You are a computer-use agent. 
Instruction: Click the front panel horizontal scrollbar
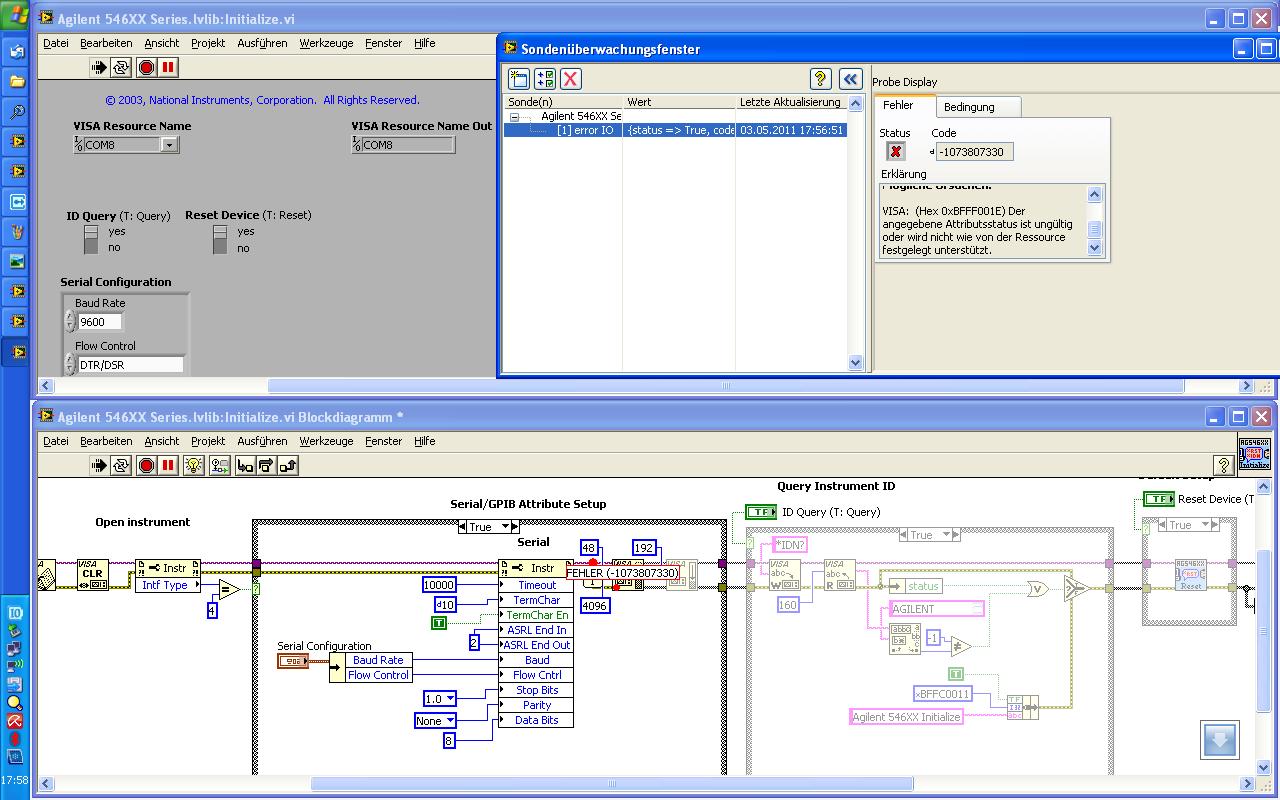point(726,386)
